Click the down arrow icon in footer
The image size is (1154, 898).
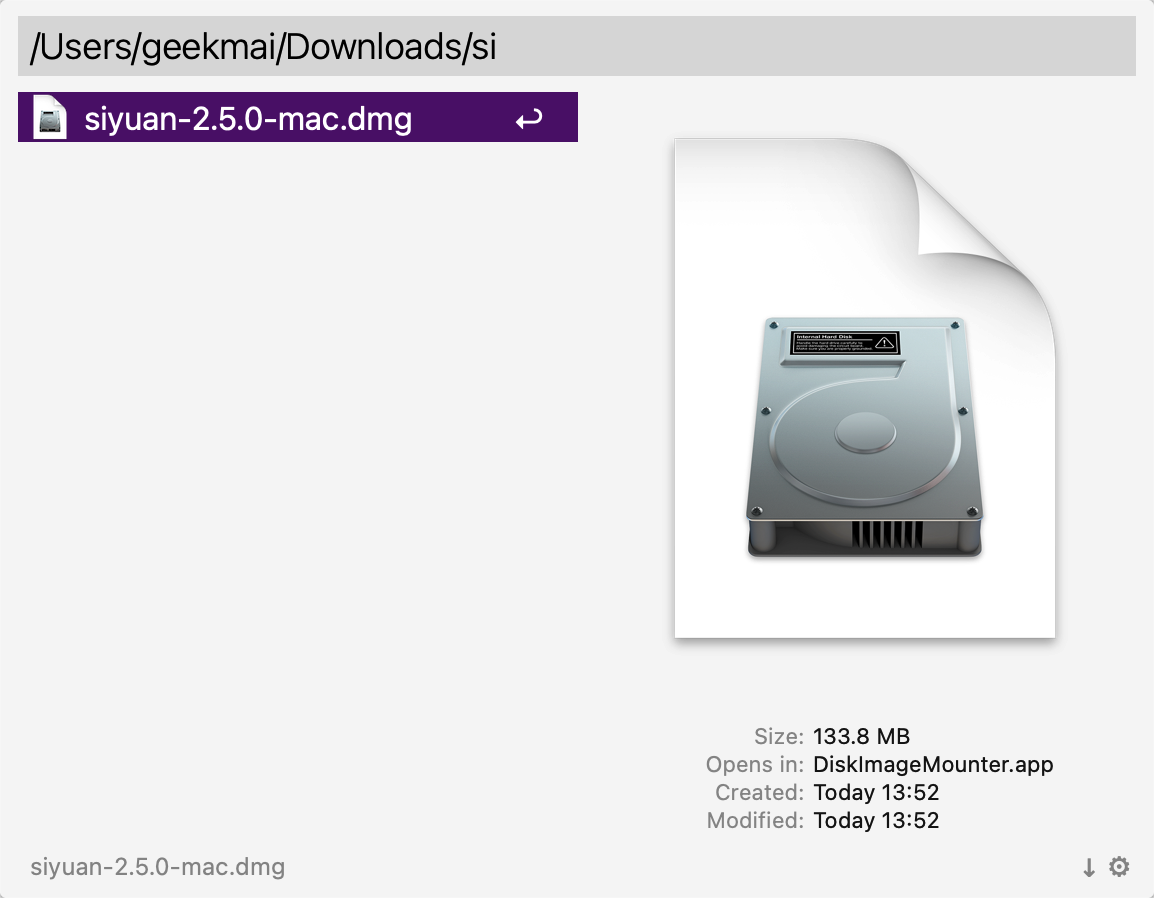(x=1088, y=867)
